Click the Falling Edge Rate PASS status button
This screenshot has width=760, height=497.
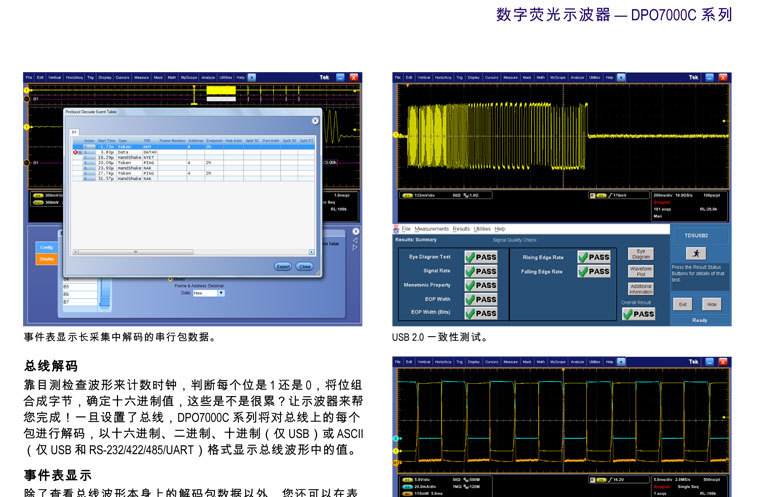594,272
